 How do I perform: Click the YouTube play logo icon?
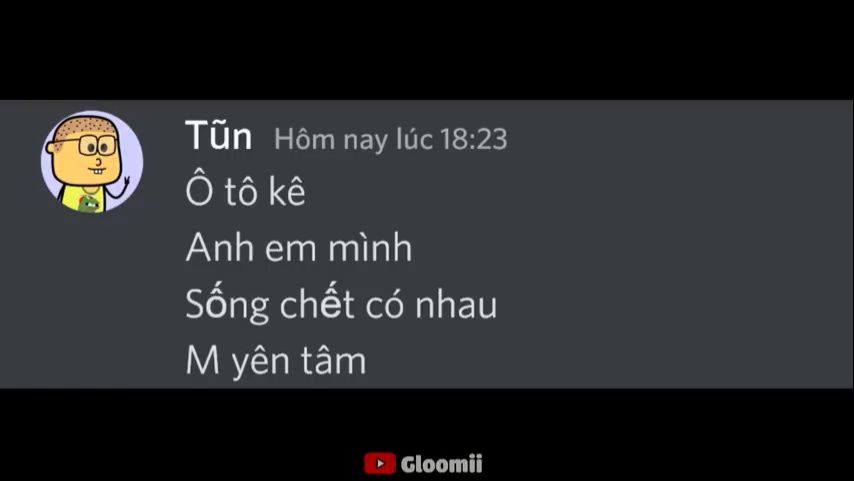point(380,464)
